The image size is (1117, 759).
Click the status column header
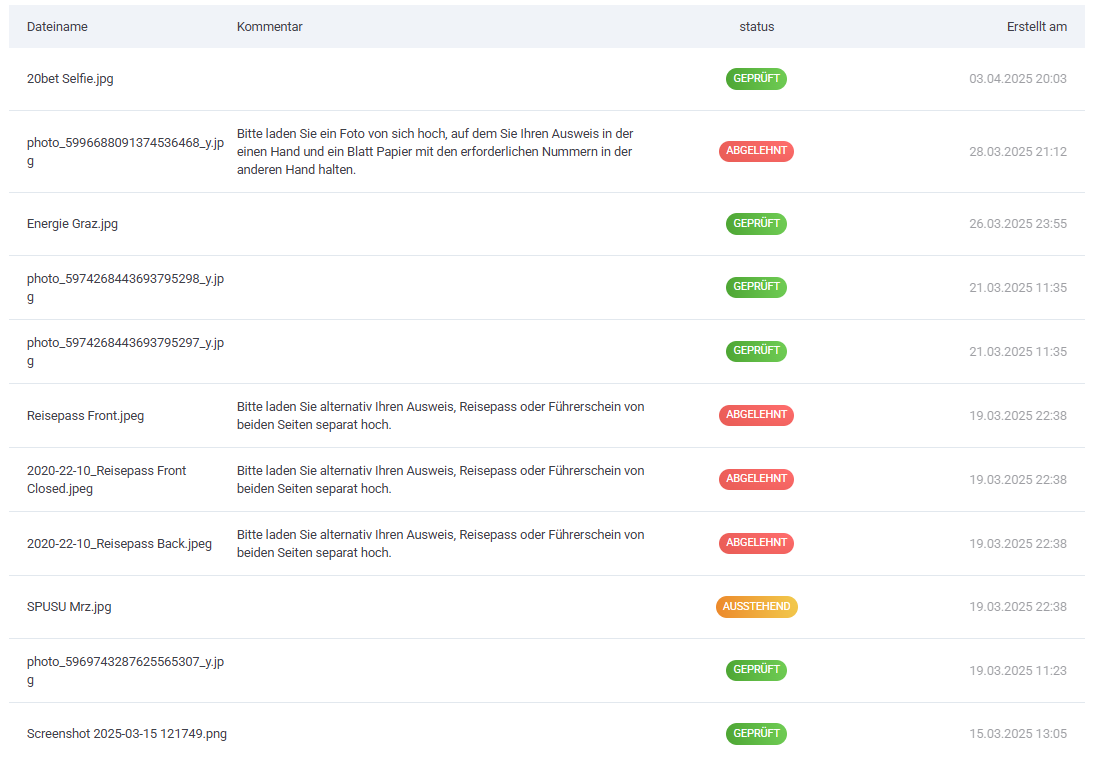pos(756,27)
